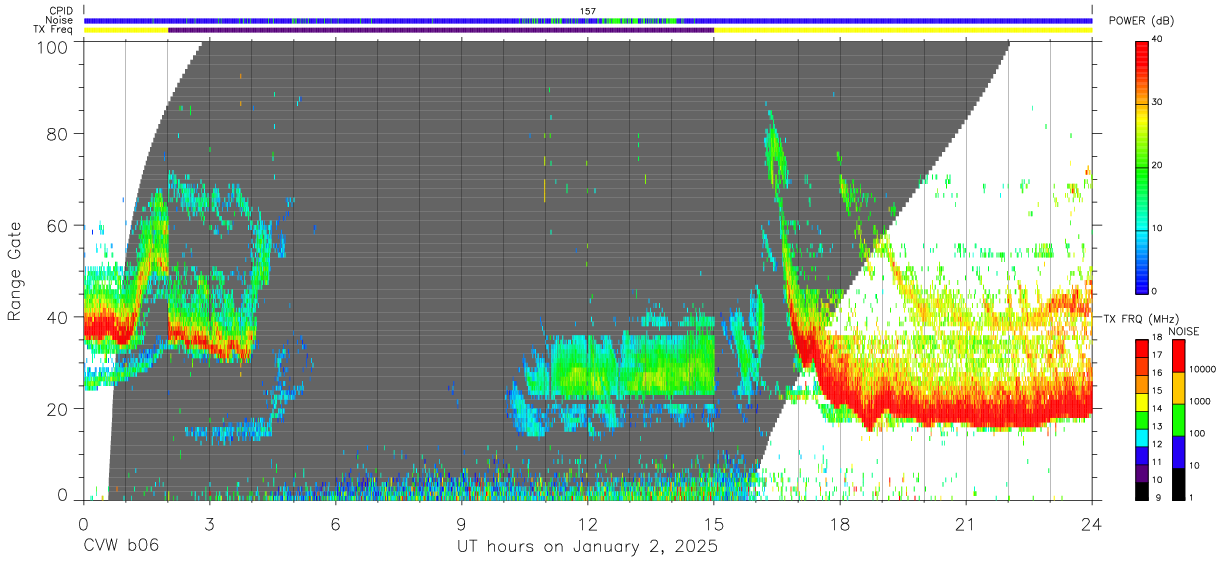Click the 15 tick on UT hours axis
The width and height of the screenshot is (1228, 567).
714,524
